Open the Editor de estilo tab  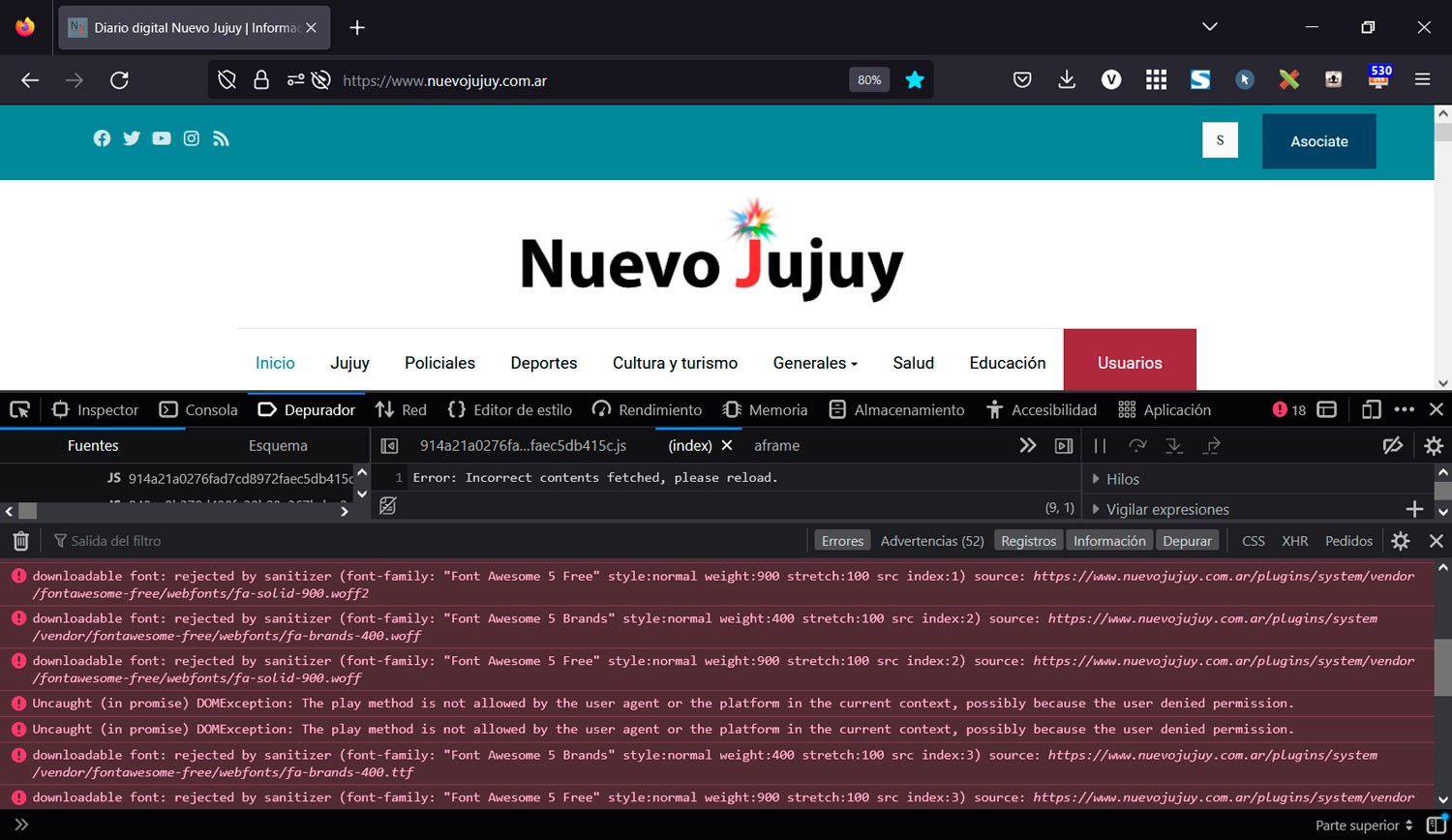point(510,409)
